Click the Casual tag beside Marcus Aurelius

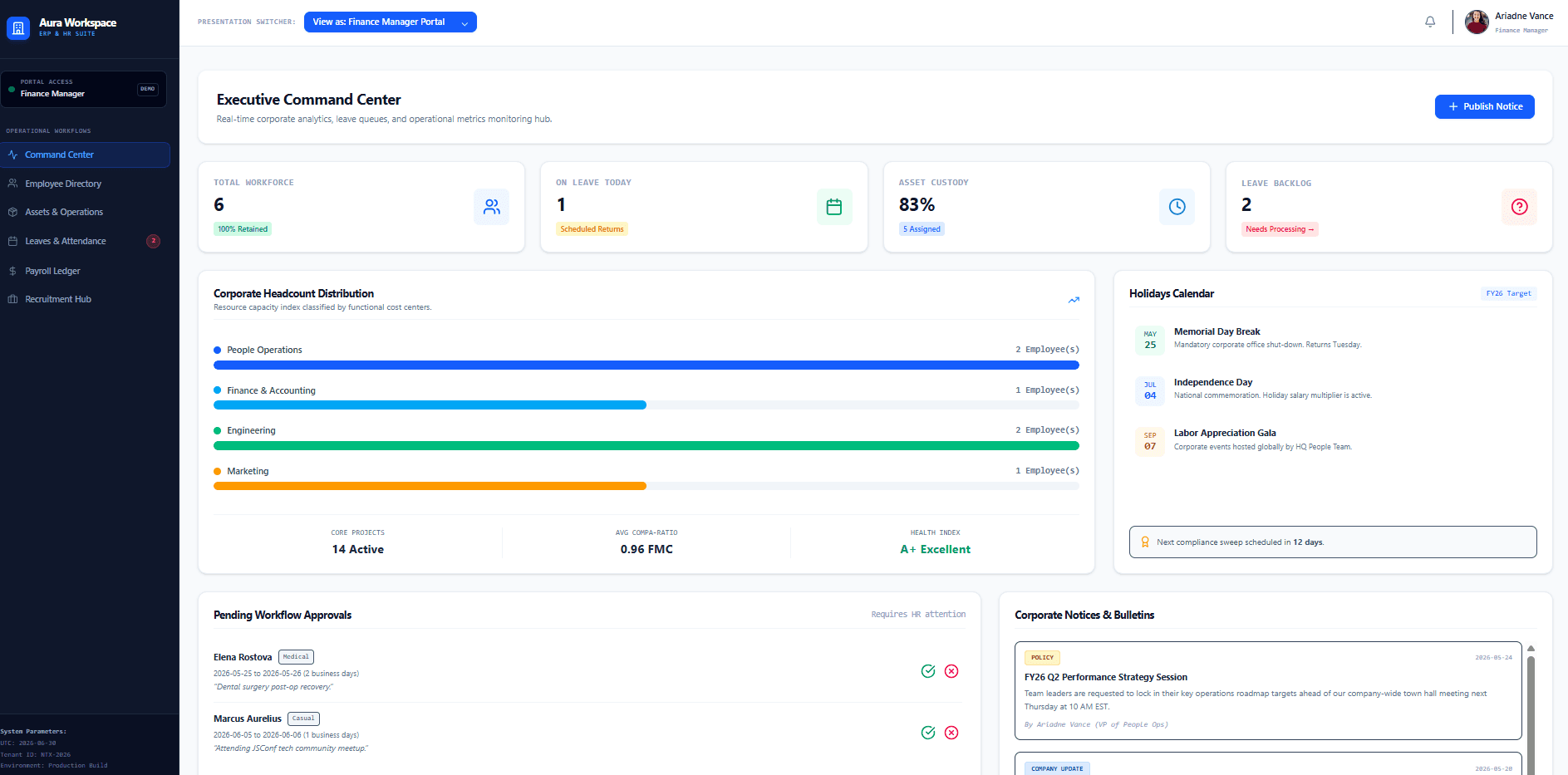[303, 719]
